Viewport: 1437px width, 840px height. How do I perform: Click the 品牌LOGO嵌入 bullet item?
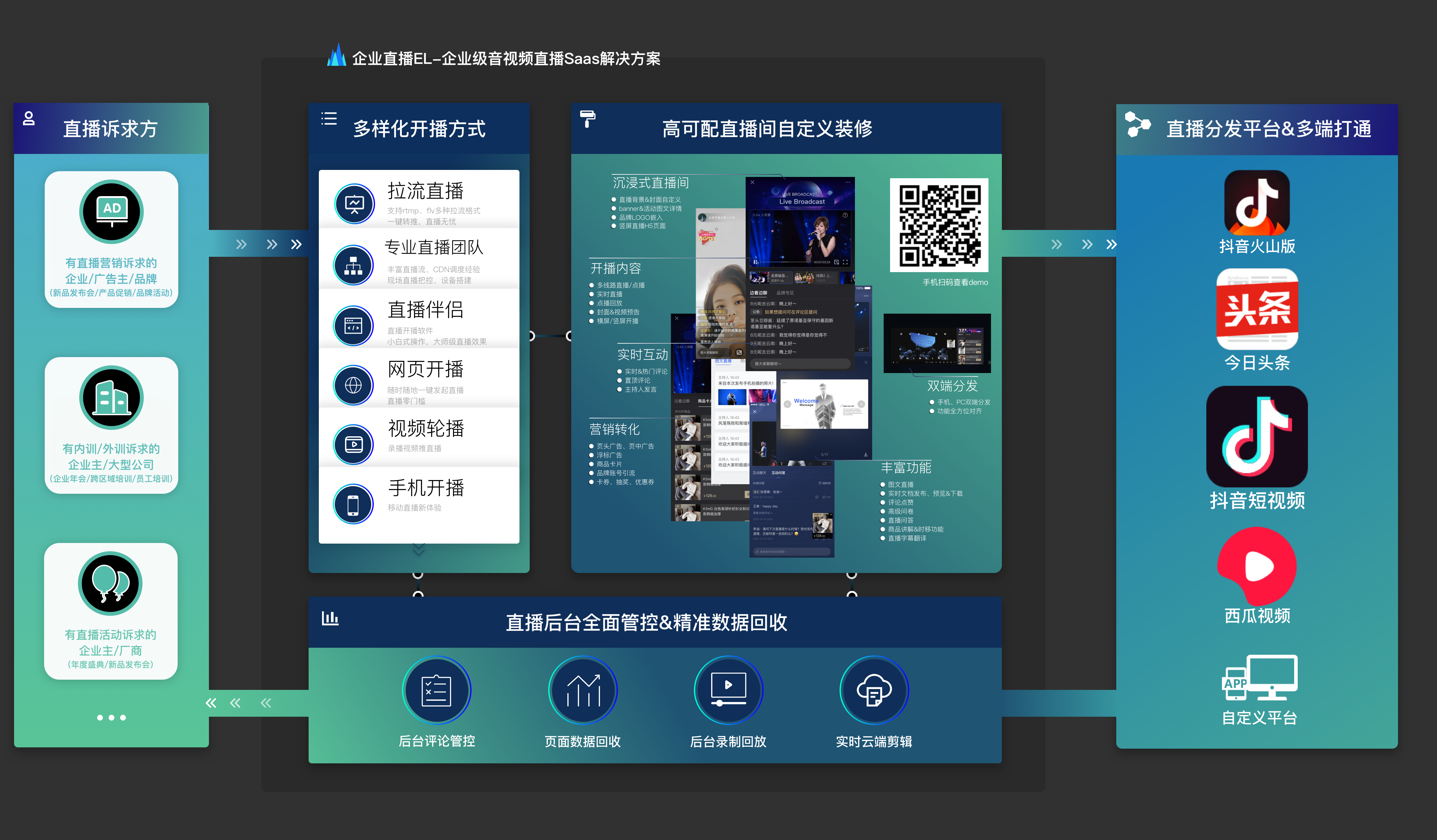pos(636,217)
